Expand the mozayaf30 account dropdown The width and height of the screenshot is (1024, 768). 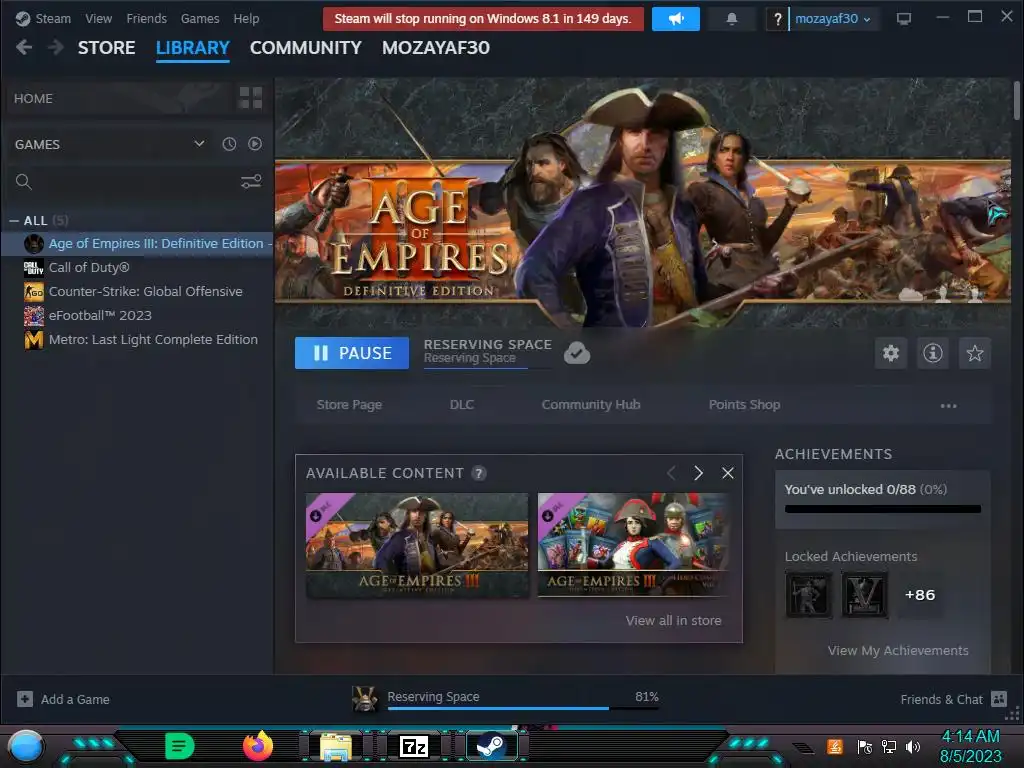coord(832,19)
